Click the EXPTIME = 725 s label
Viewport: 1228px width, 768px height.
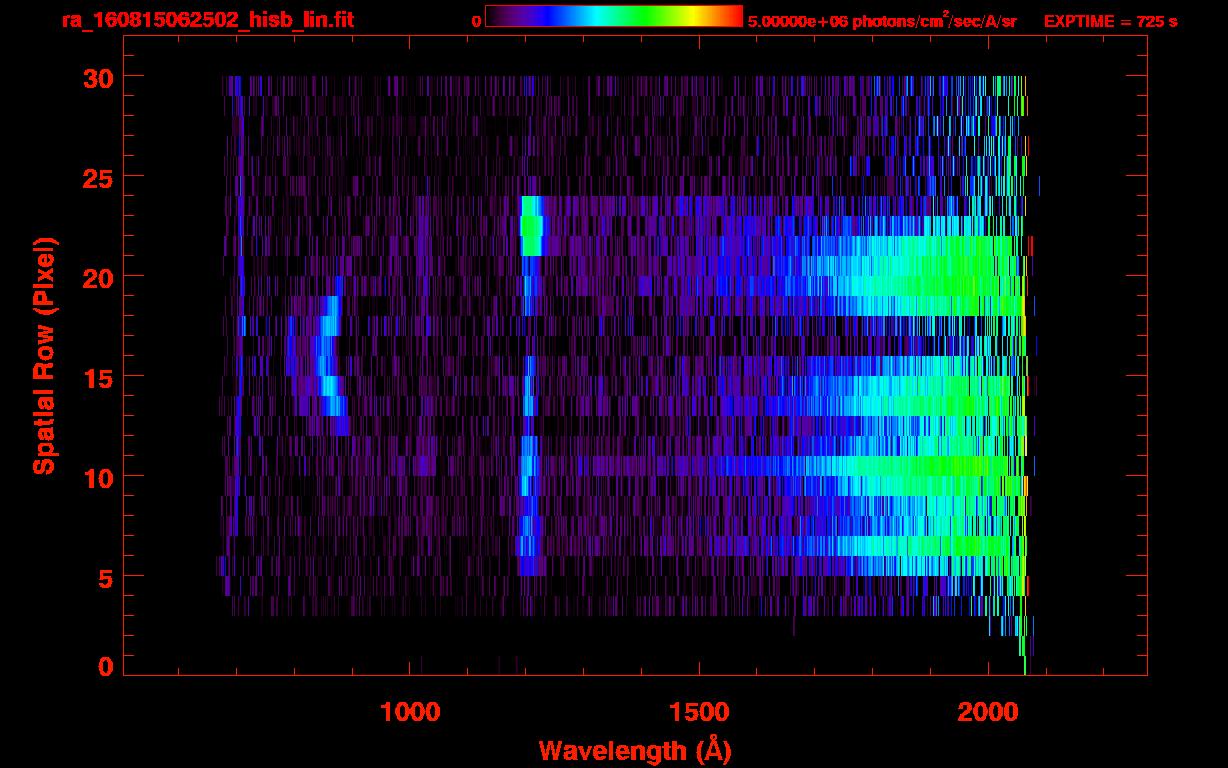1110,21
